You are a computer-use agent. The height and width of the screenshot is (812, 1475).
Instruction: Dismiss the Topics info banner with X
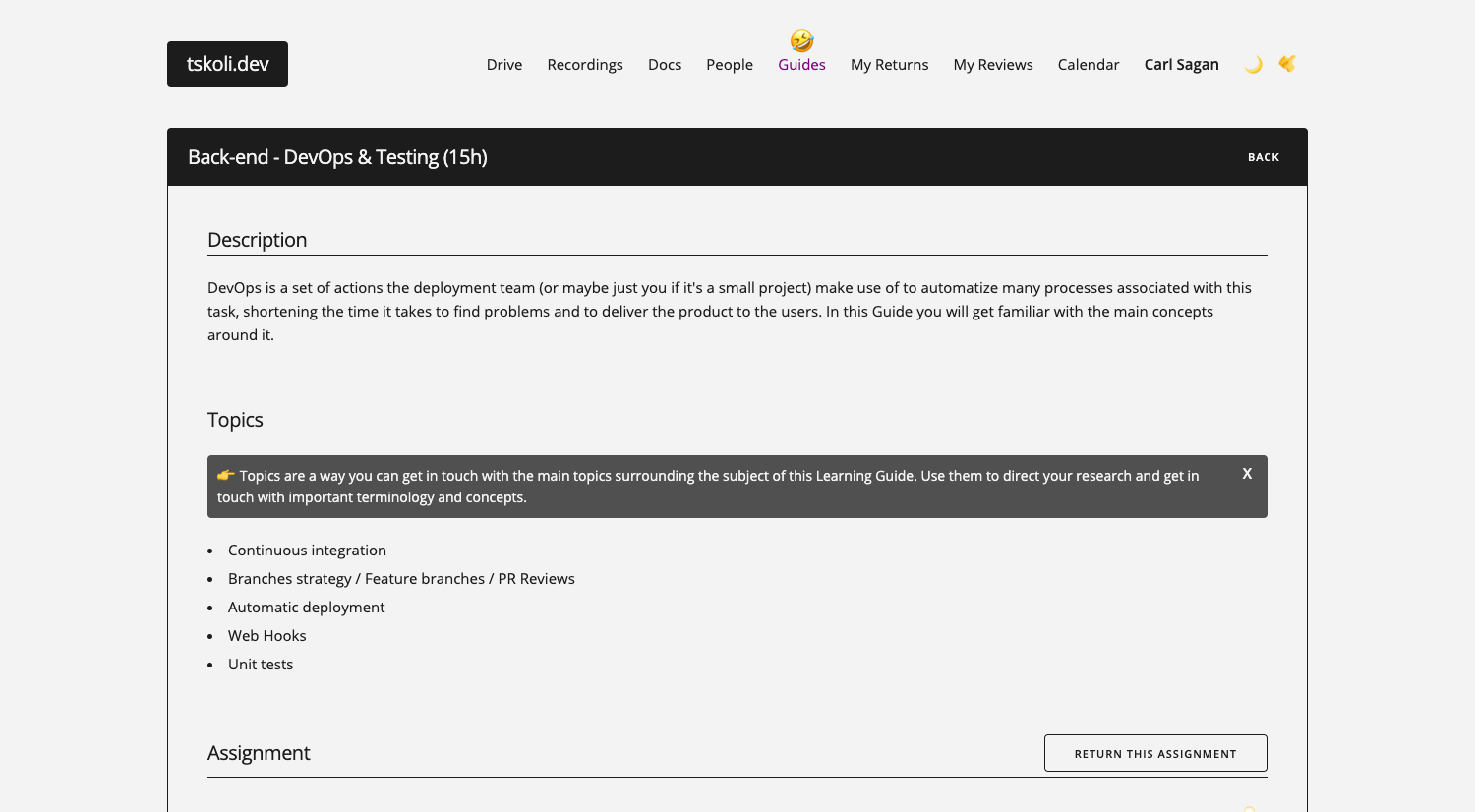[1247, 474]
